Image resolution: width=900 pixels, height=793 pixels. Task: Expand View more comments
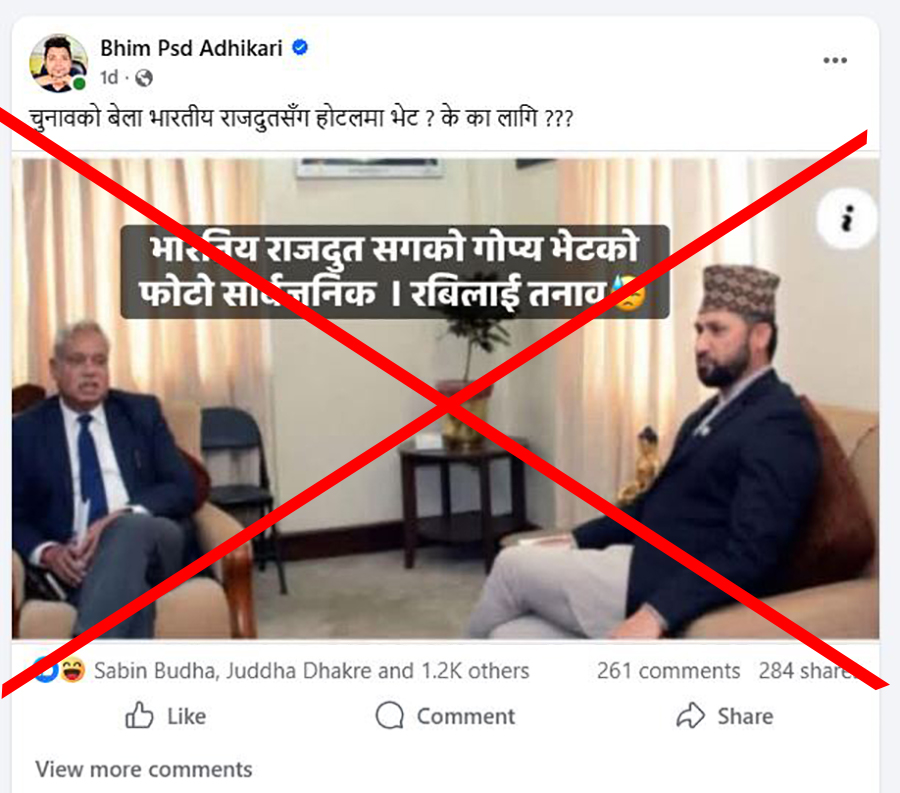(x=143, y=769)
